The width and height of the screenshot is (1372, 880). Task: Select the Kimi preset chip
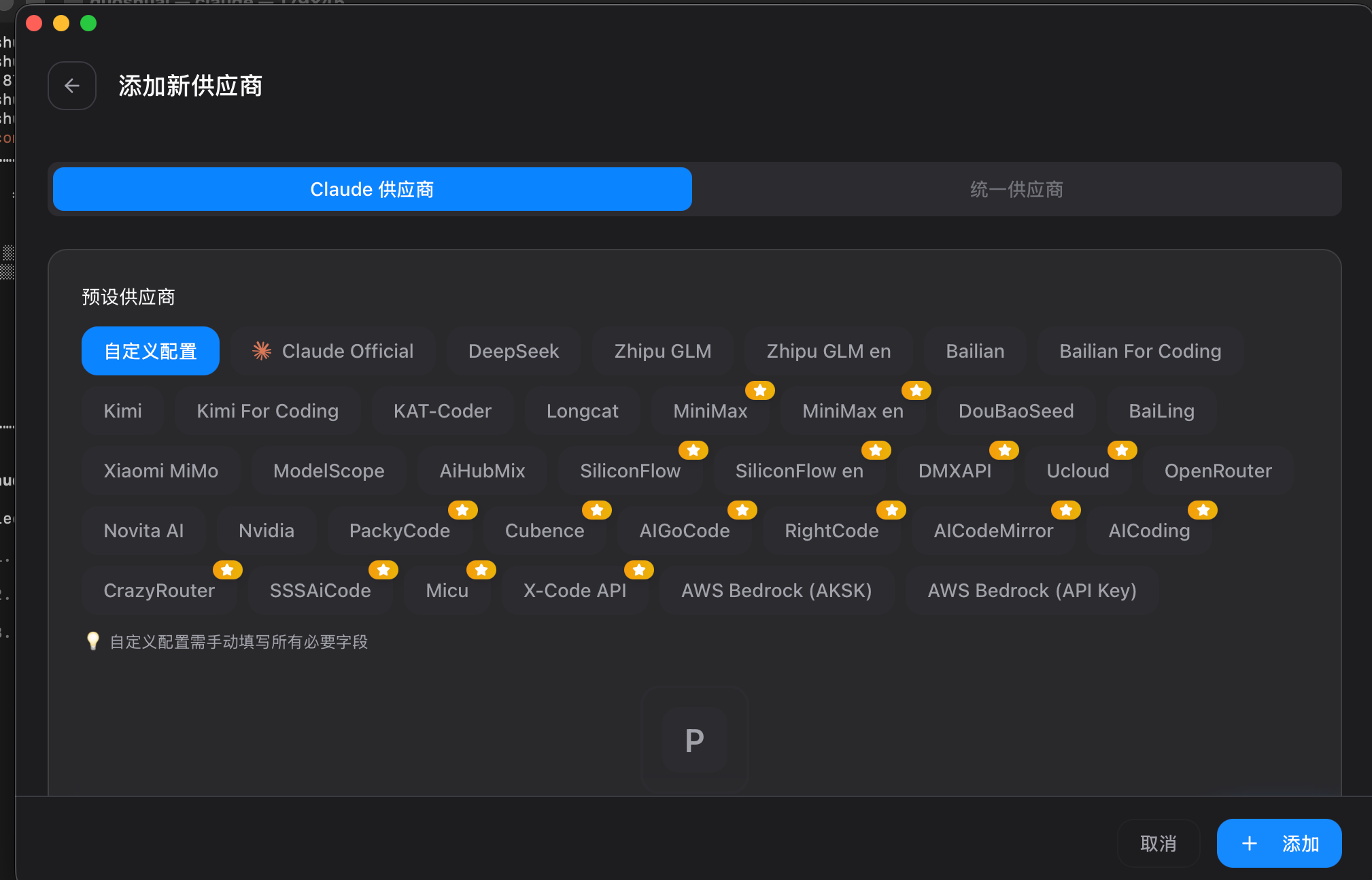pos(122,411)
